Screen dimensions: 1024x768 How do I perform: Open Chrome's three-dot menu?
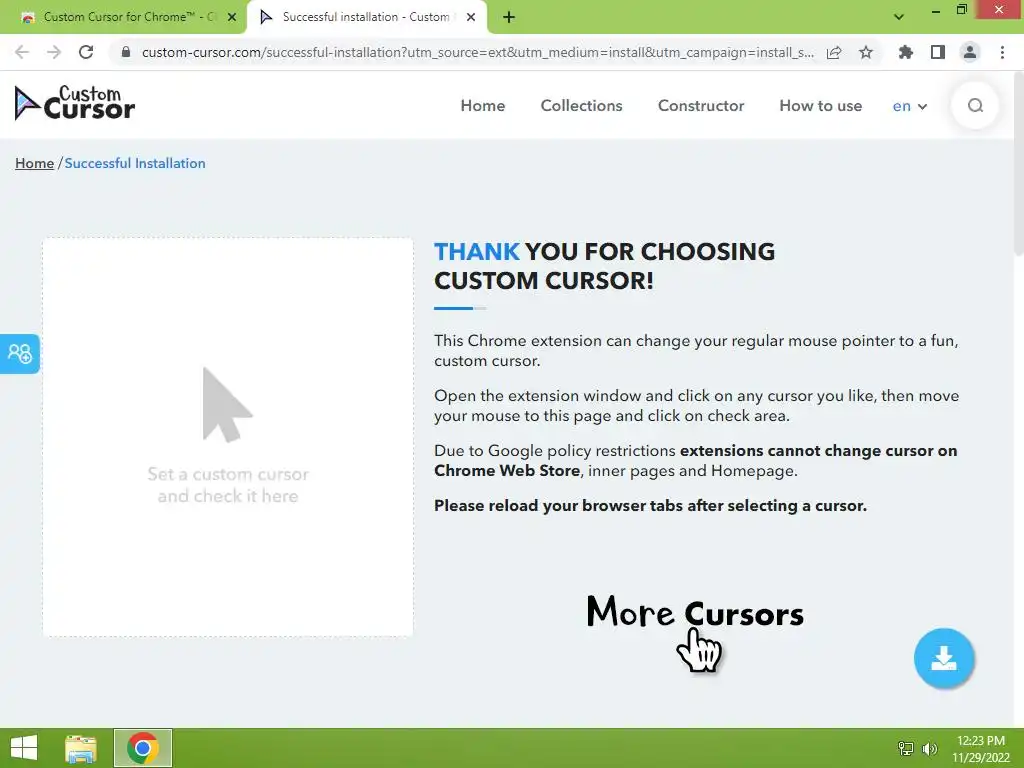click(1002, 52)
